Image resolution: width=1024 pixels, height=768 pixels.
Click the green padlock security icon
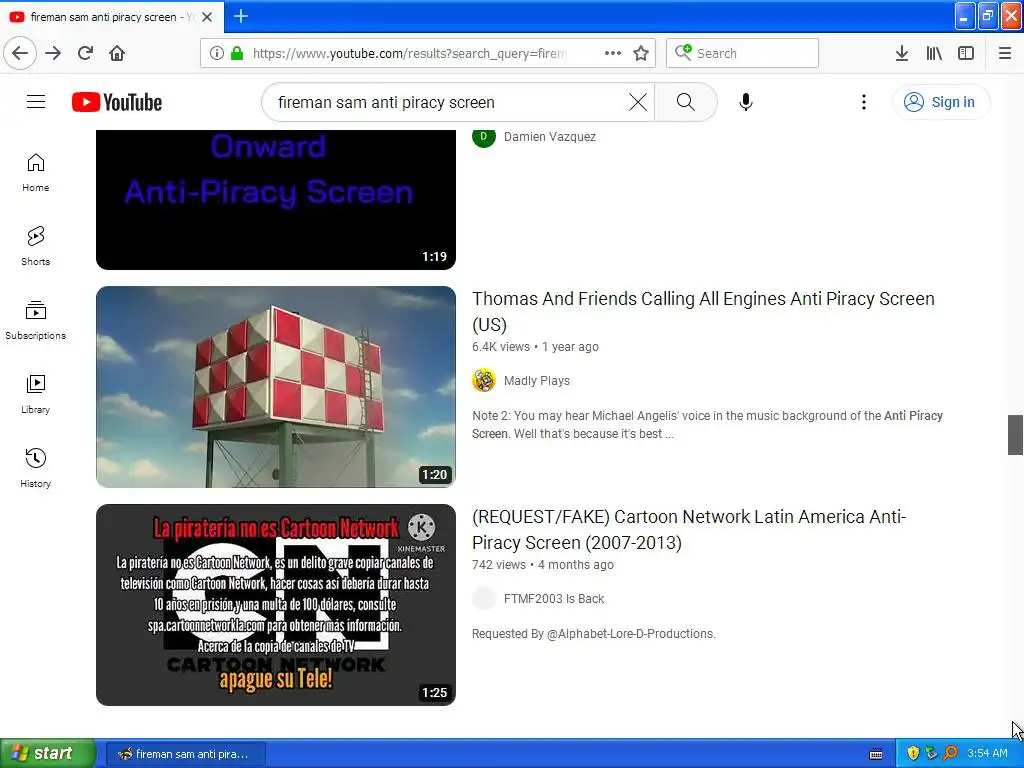[237, 53]
